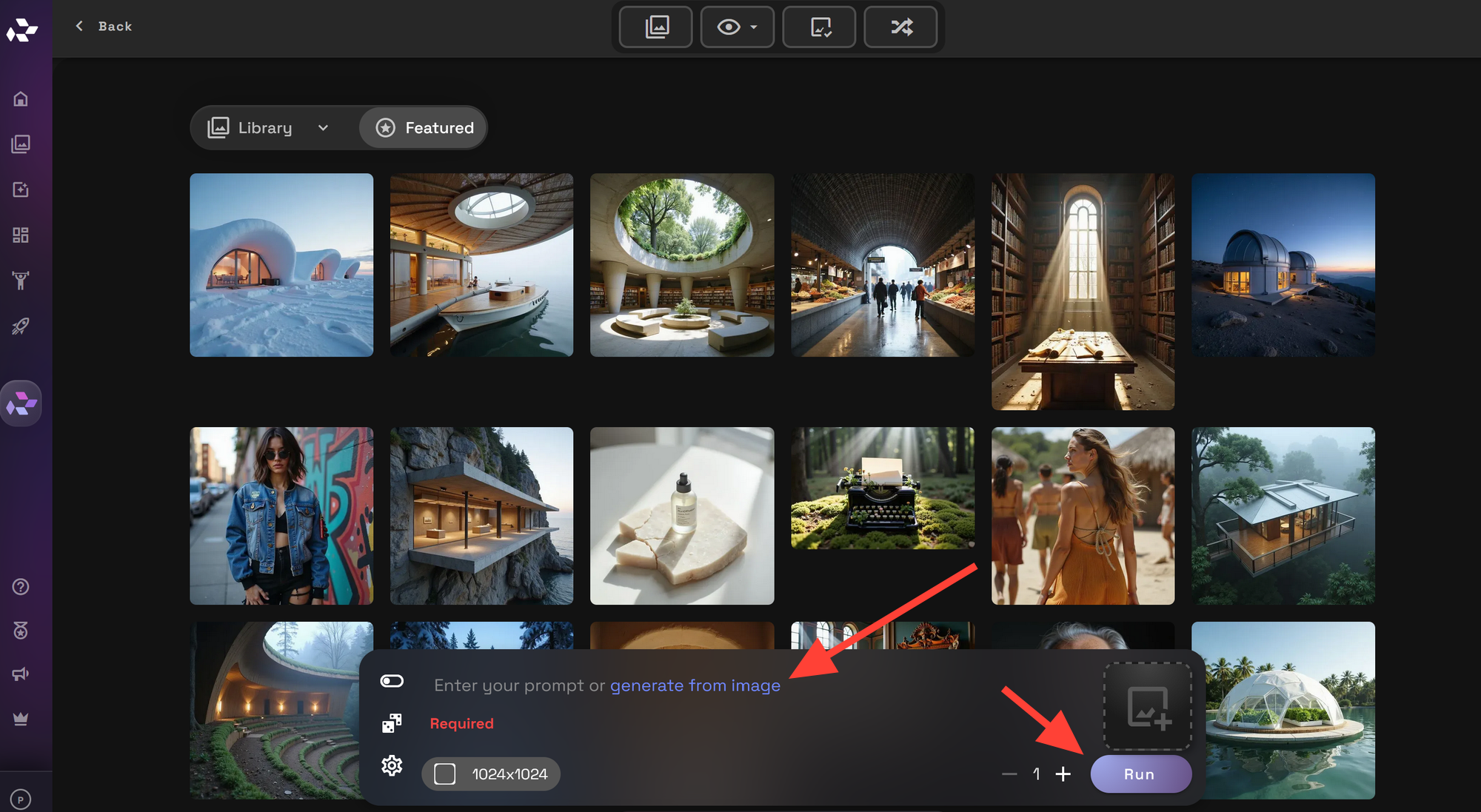Select the 1024x1024 aspect ratio box

click(x=491, y=774)
